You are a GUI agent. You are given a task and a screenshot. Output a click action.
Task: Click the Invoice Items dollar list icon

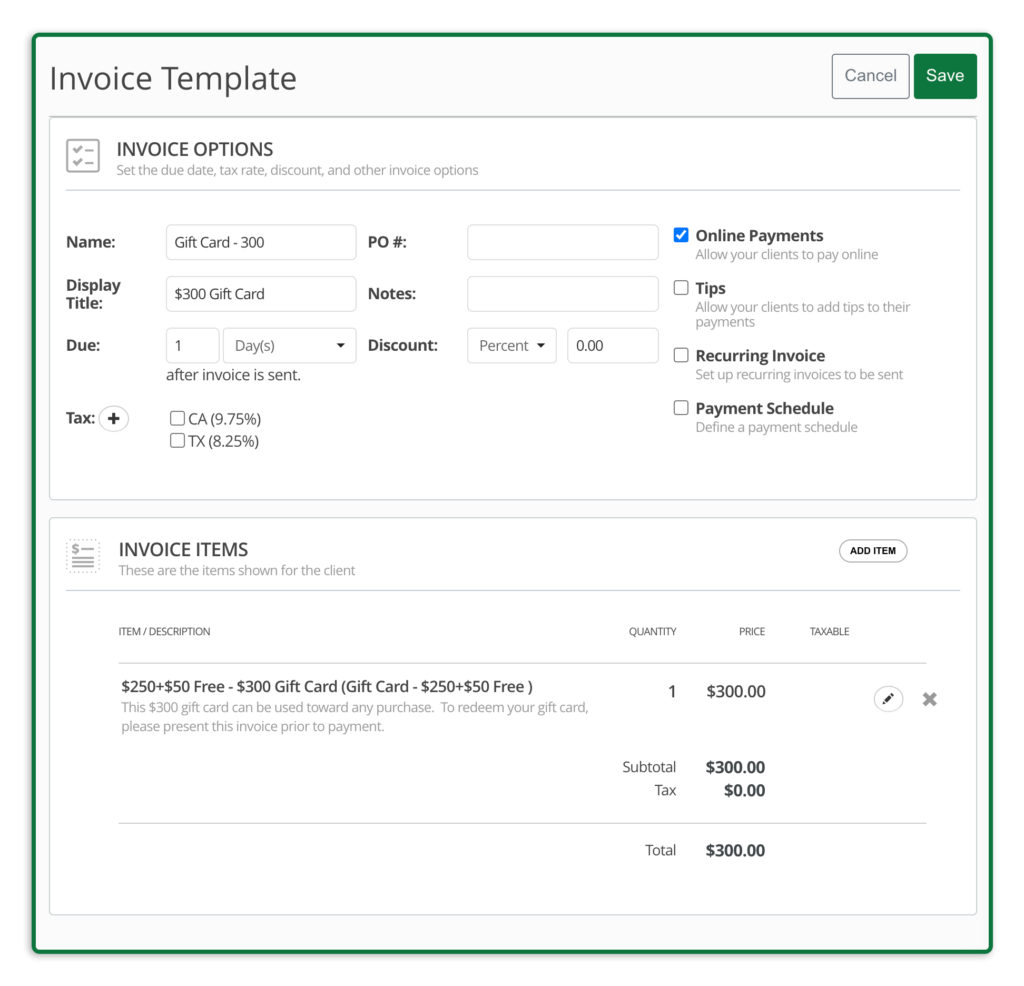83,556
